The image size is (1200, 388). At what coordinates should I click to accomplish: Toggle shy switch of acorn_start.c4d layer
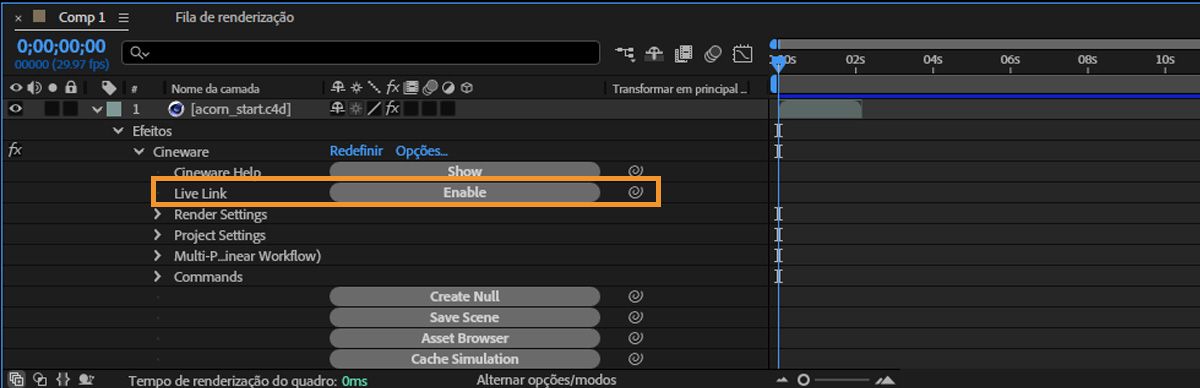click(x=337, y=108)
